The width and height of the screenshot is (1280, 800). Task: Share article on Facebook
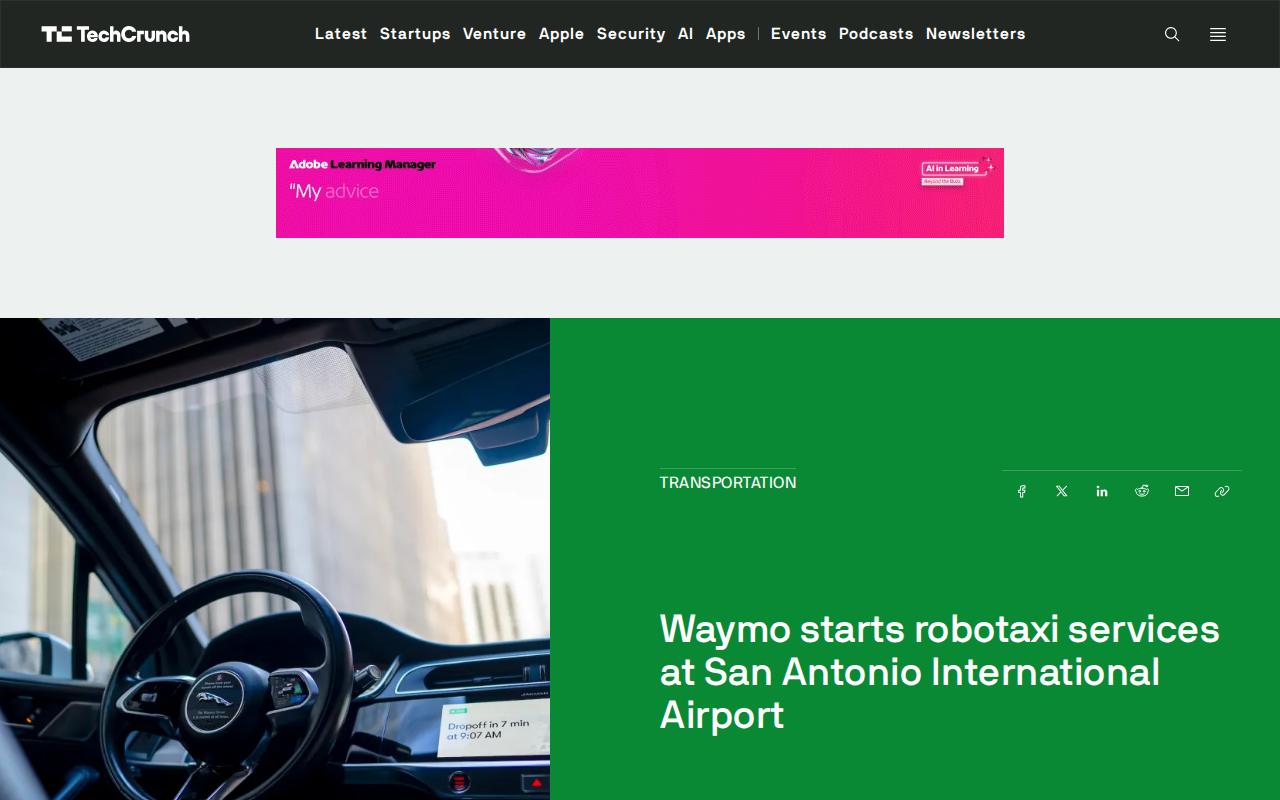(1022, 491)
